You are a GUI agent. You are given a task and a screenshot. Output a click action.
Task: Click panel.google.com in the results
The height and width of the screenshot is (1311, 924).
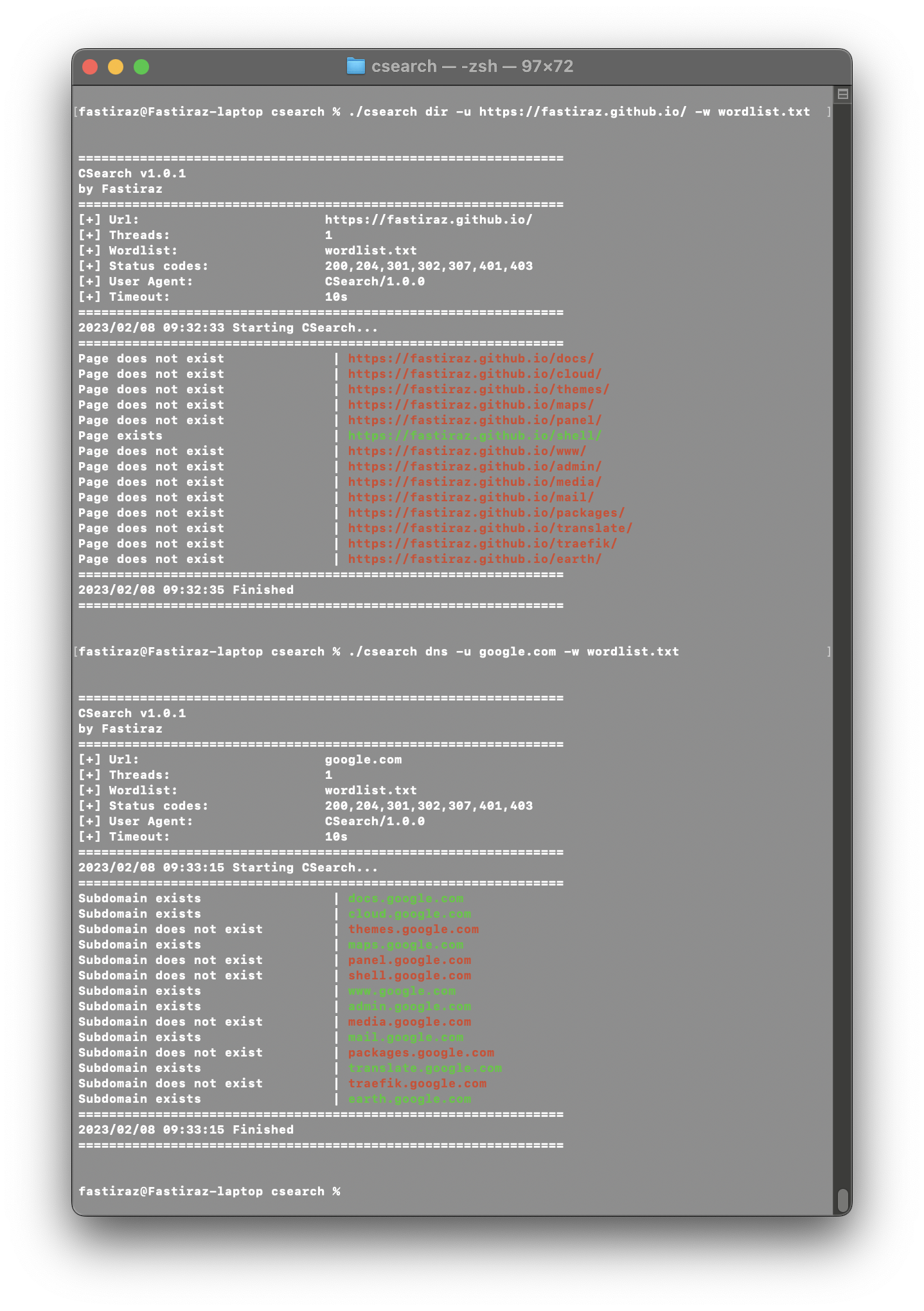pyautogui.click(x=409, y=960)
